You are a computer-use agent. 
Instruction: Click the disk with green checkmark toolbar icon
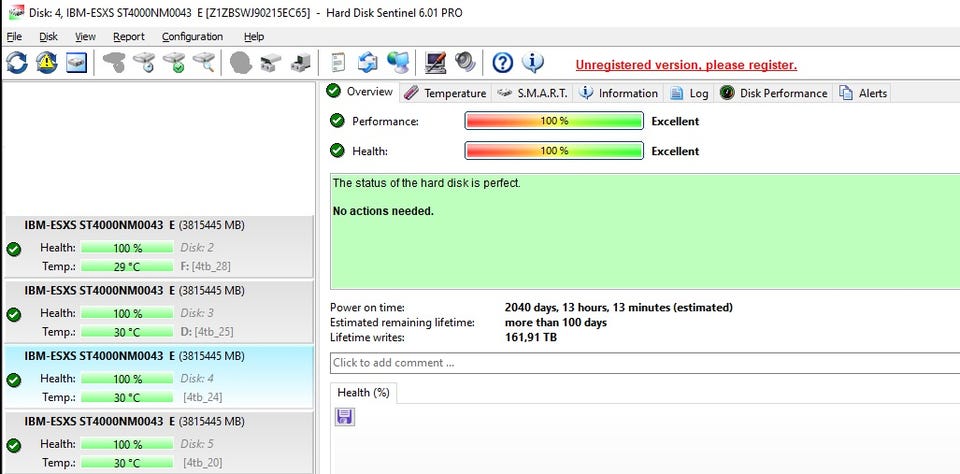pyautogui.click(x=174, y=62)
